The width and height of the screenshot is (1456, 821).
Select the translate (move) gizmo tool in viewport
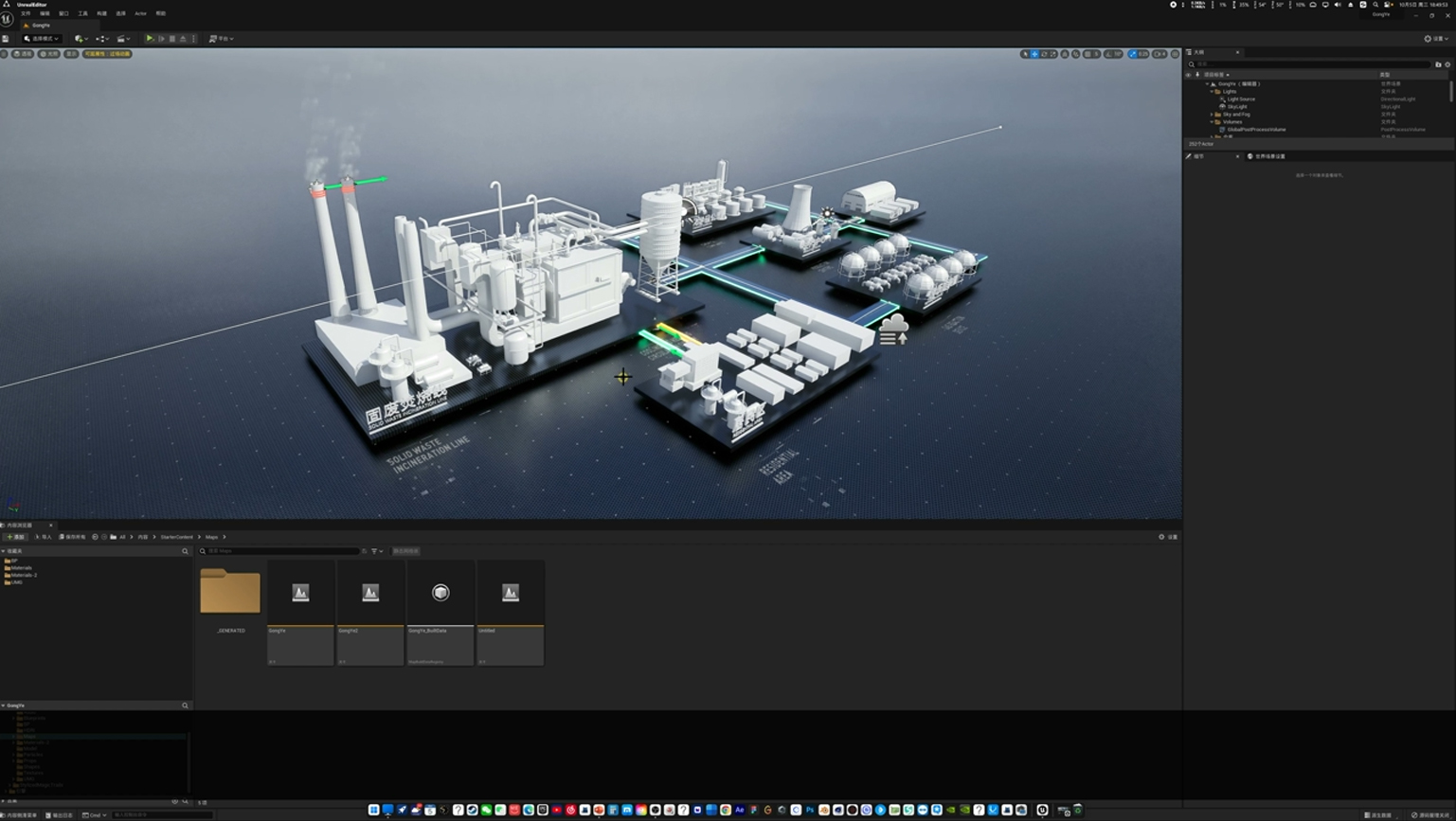1034,54
